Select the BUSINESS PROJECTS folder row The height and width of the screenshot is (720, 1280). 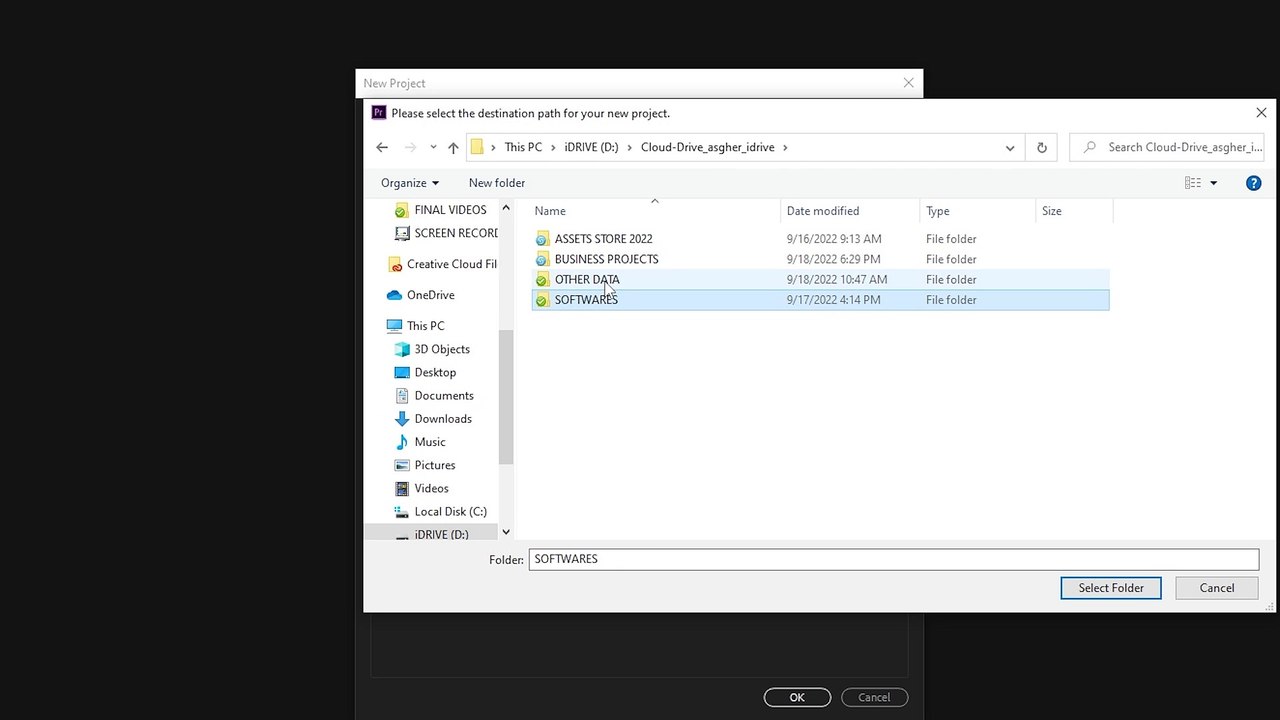point(820,259)
